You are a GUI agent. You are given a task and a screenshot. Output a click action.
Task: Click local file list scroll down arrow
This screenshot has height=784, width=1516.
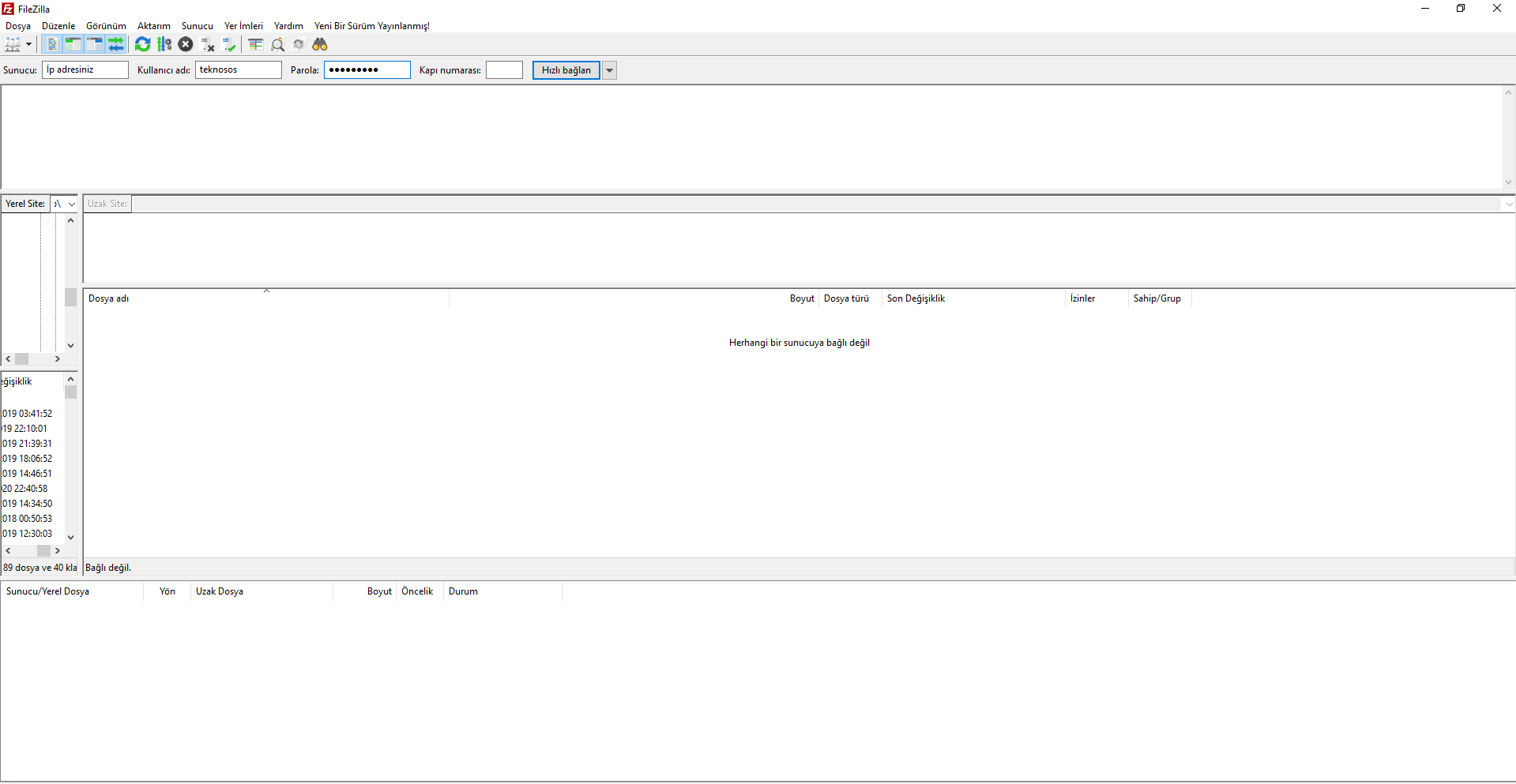[x=70, y=538]
